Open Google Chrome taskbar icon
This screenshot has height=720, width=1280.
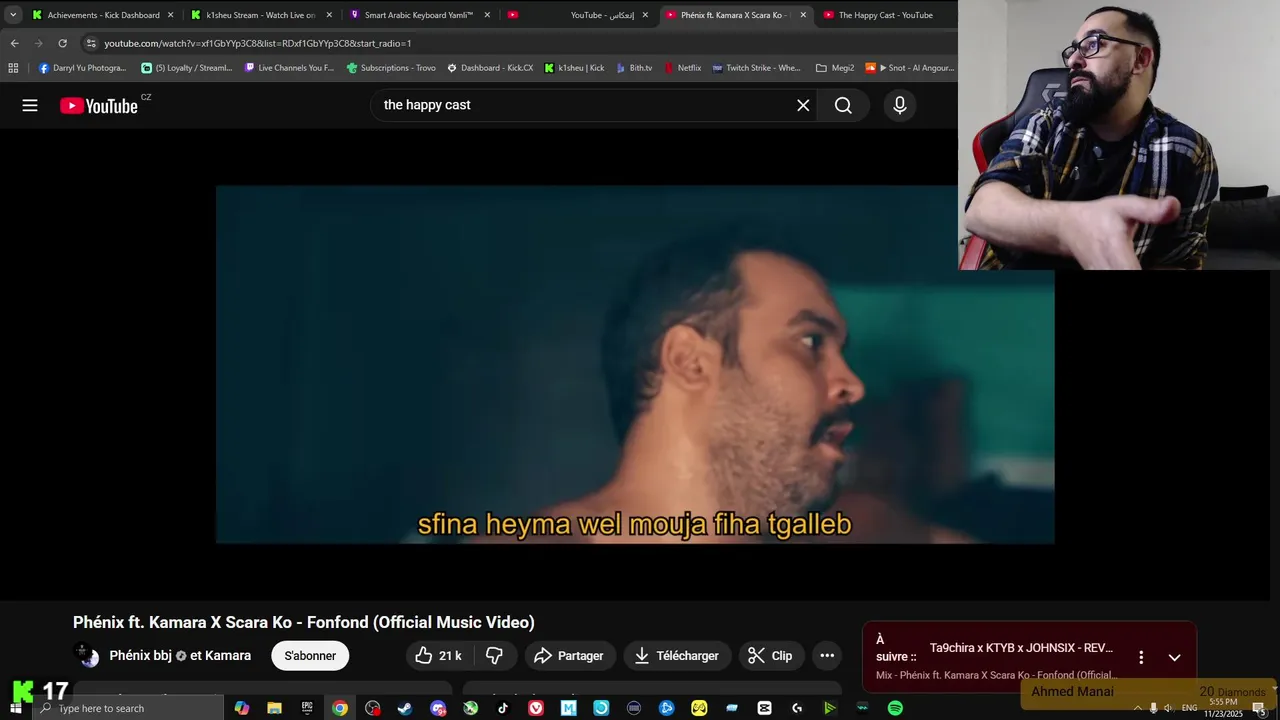[340, 708]
